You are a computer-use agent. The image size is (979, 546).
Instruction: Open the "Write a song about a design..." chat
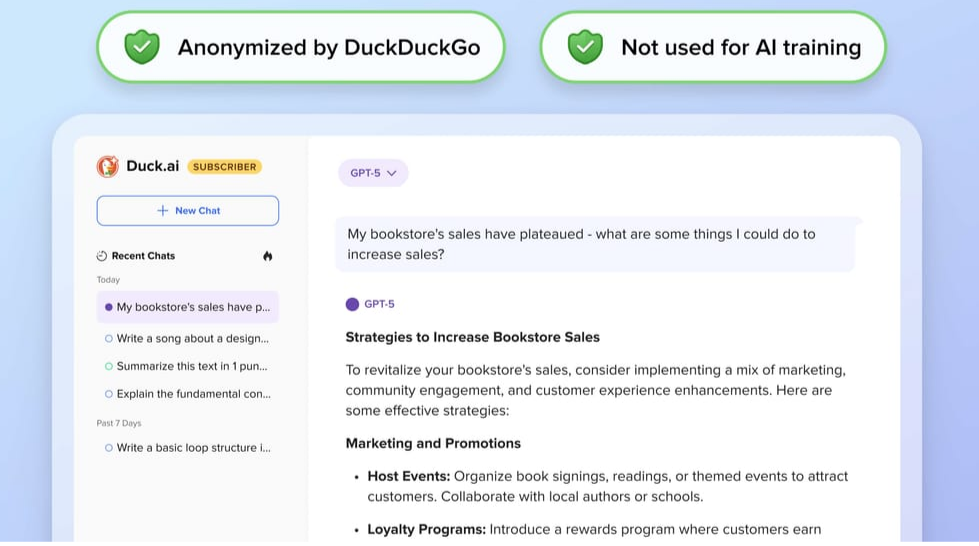point(187,338)
